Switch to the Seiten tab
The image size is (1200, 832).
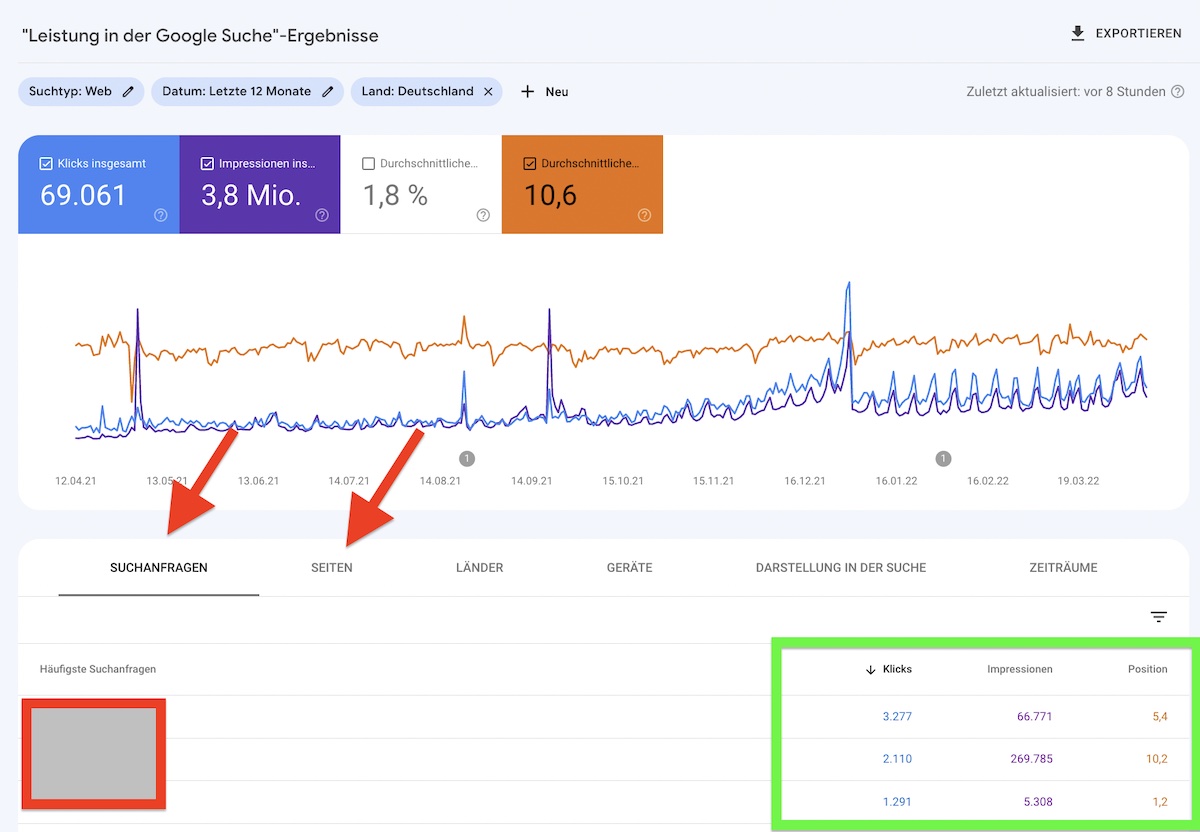[x=332, y=567]
